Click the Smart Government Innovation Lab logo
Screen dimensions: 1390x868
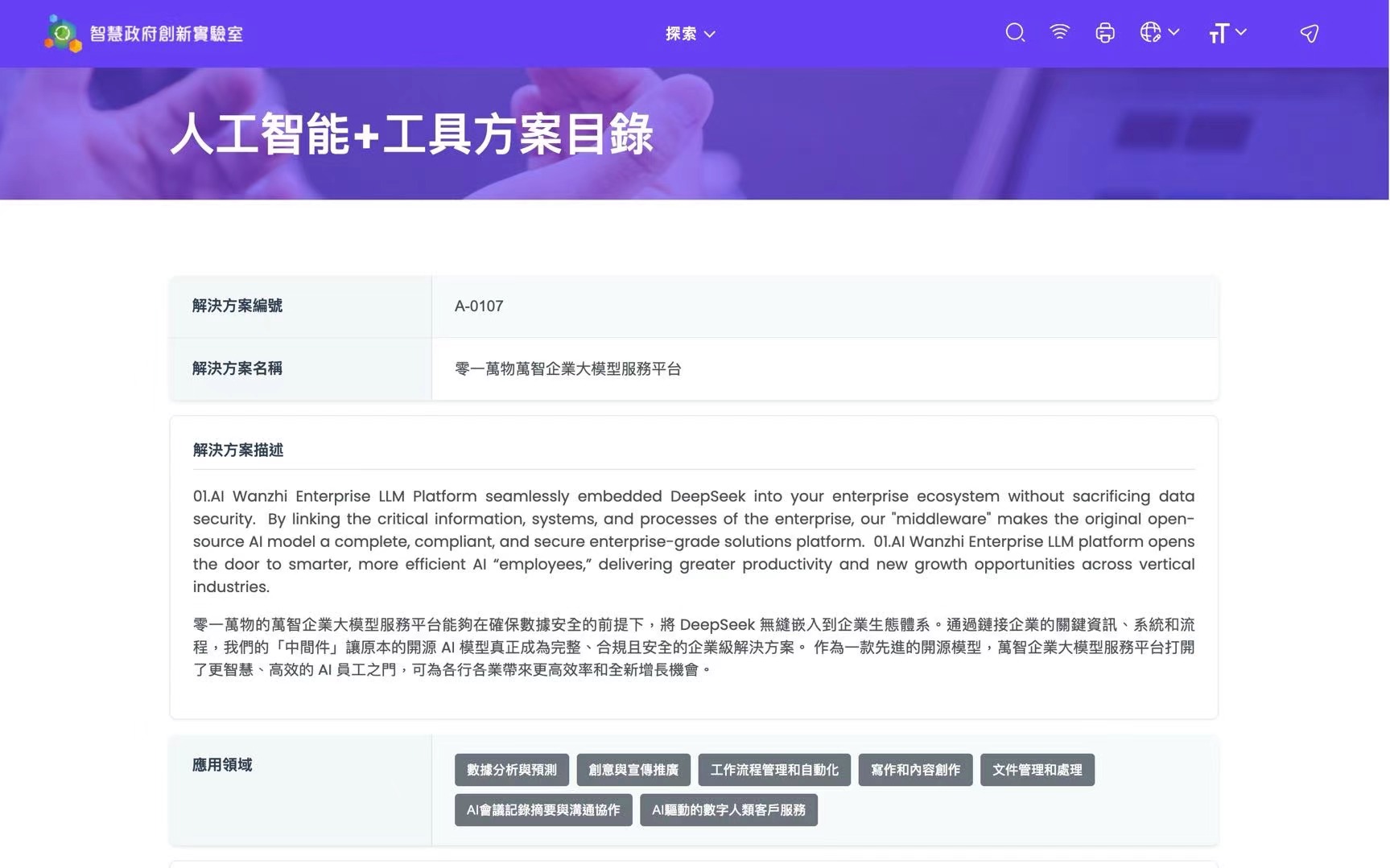click(x=63, y=33)
